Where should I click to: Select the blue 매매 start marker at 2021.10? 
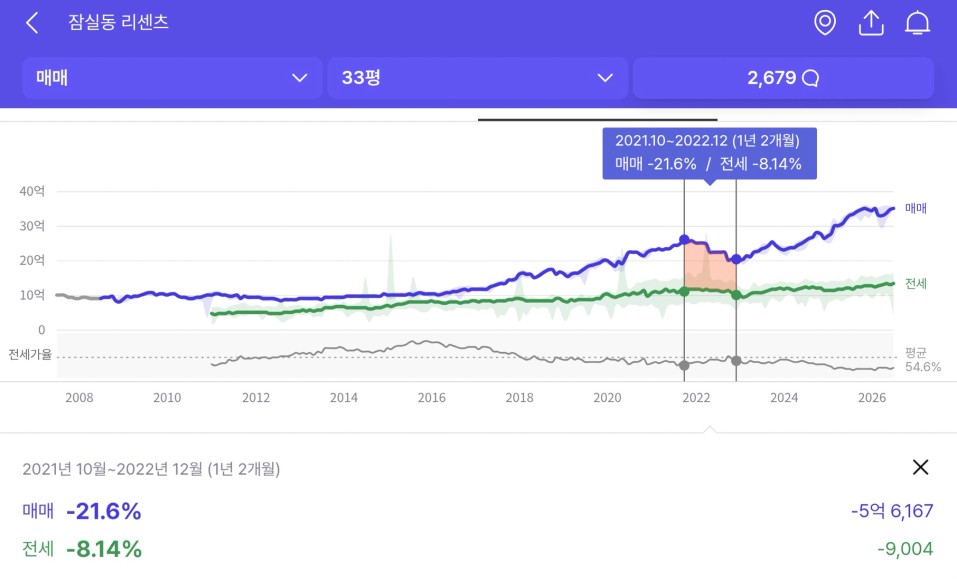(x=684, y=240)
